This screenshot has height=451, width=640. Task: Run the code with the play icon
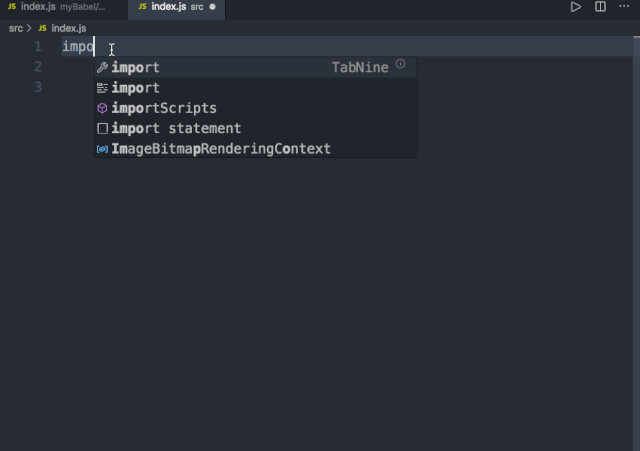[x=575, y=7]
